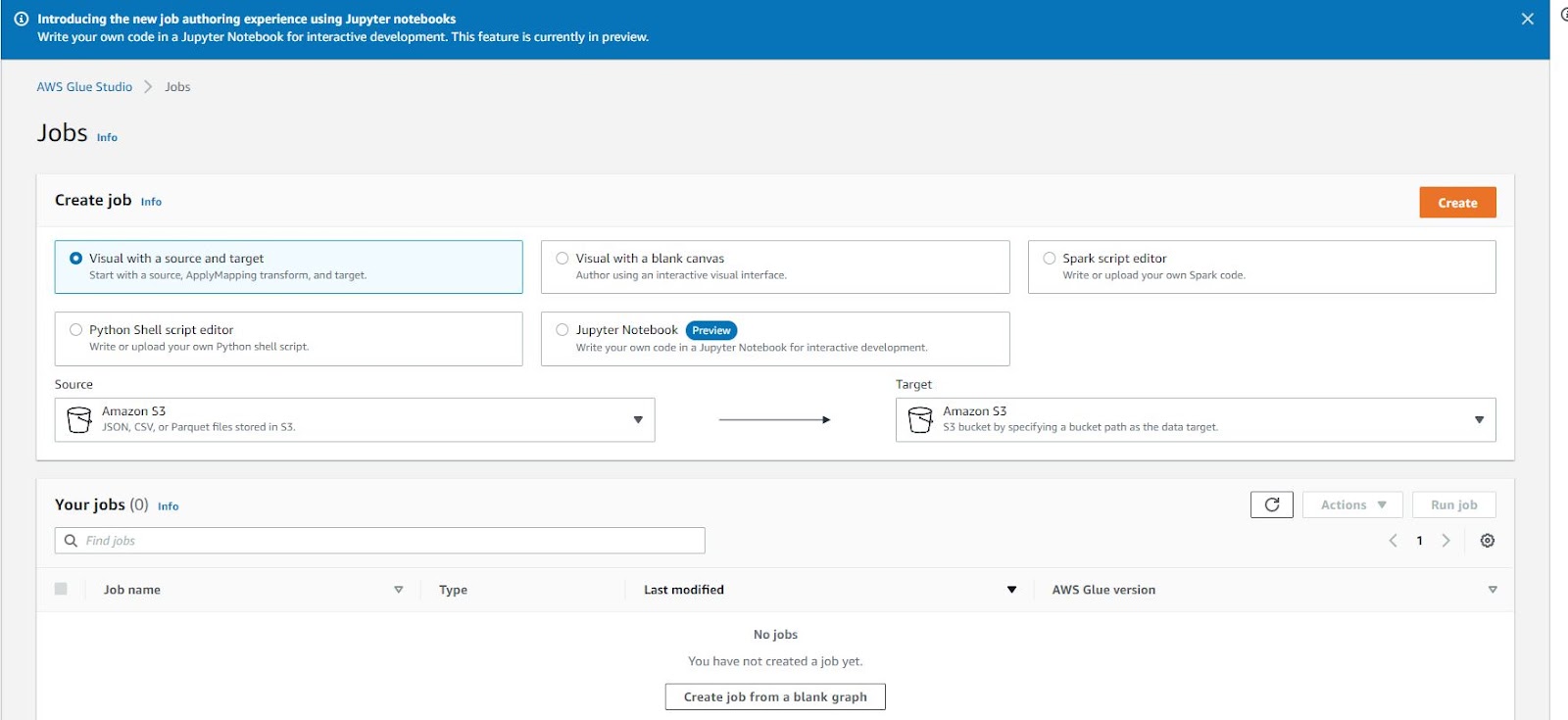Image resolution: width=1568 pixels, height=720 pixels.
Task: Open the jobs table preferences gear
Action: click(1488, 541)
